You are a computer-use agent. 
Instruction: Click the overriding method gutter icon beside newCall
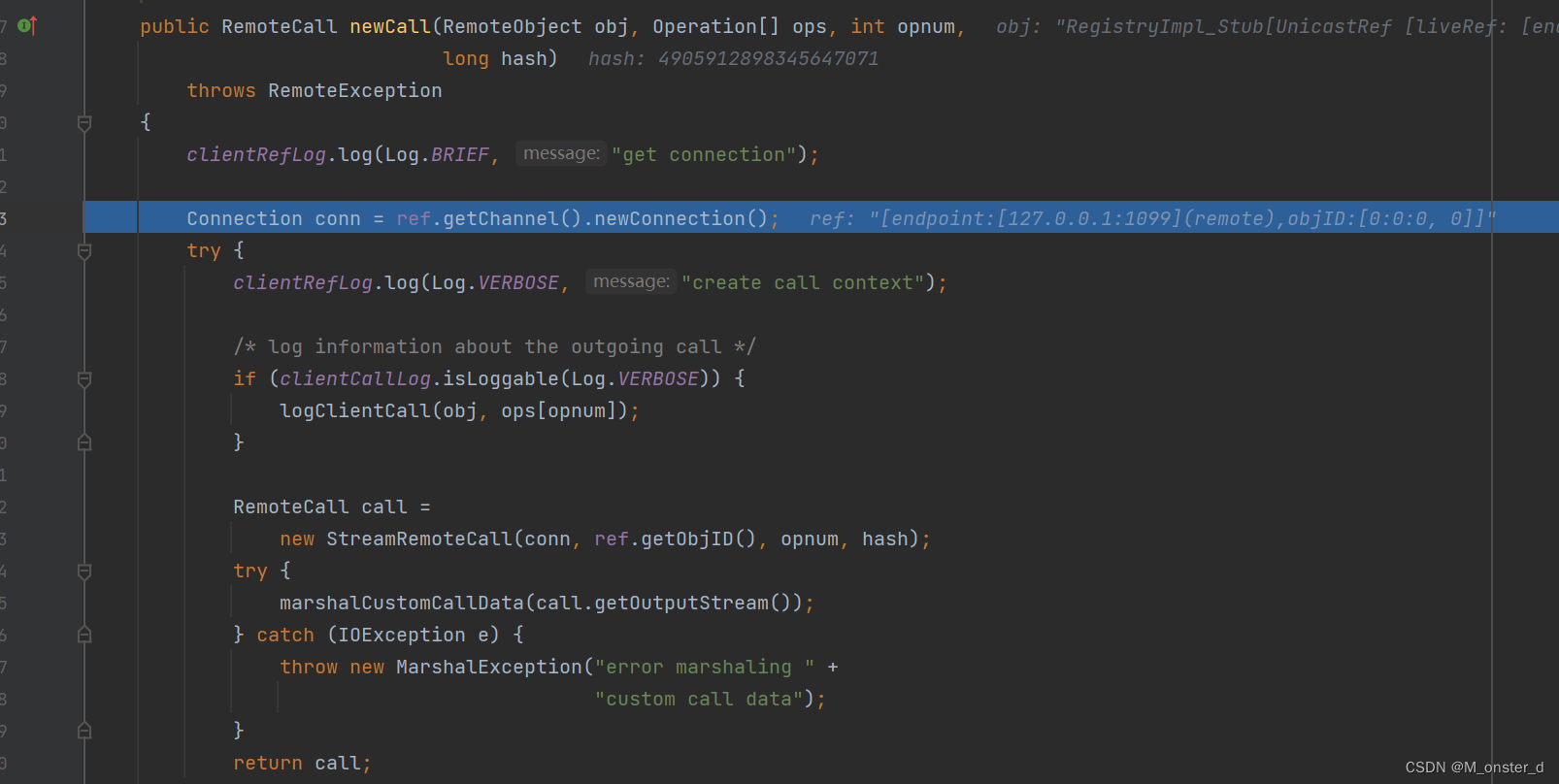click(27, 26)
